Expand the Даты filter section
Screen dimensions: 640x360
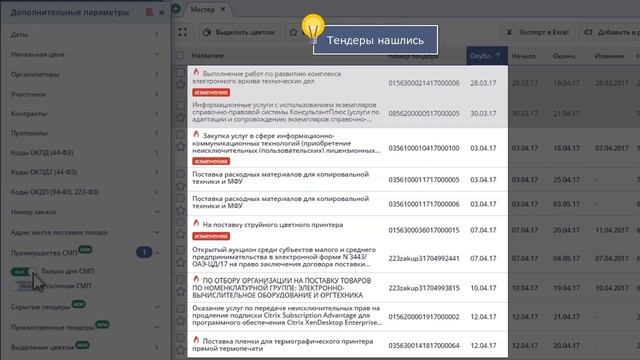coord(85,35)
